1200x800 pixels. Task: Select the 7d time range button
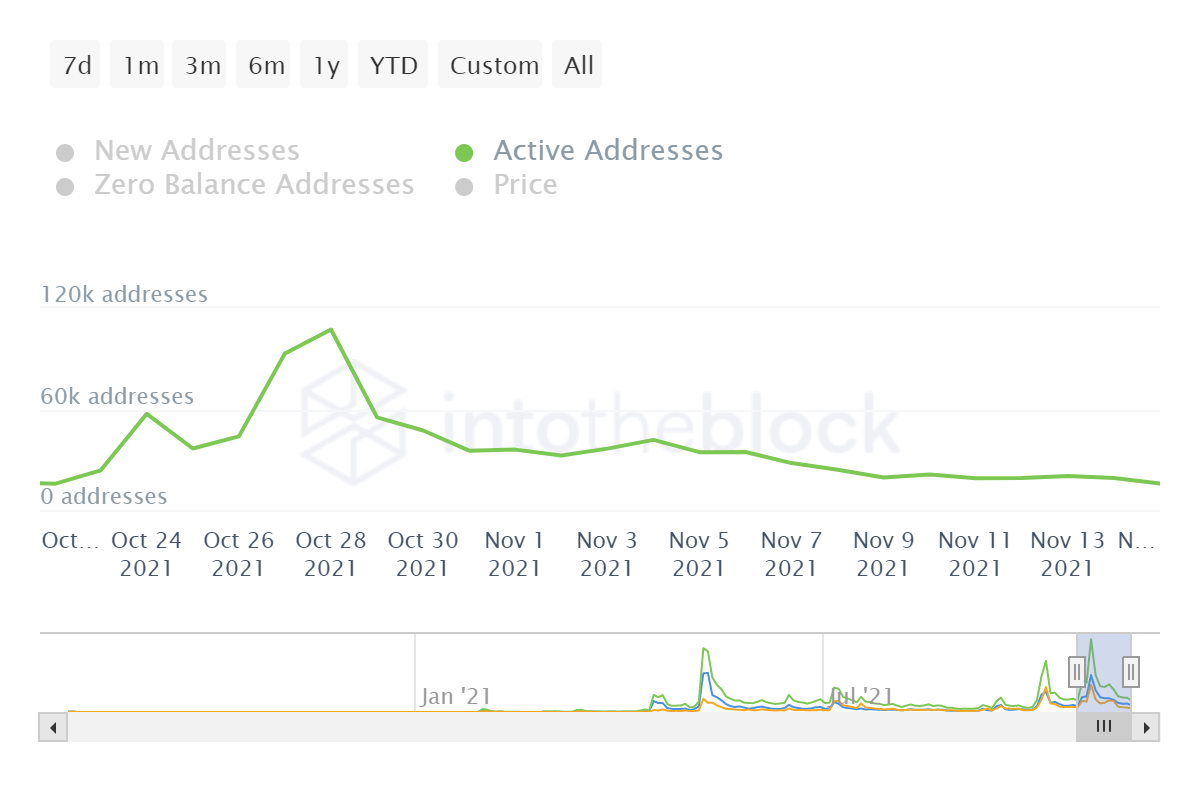pyautogui.click(x=76, y=66)
